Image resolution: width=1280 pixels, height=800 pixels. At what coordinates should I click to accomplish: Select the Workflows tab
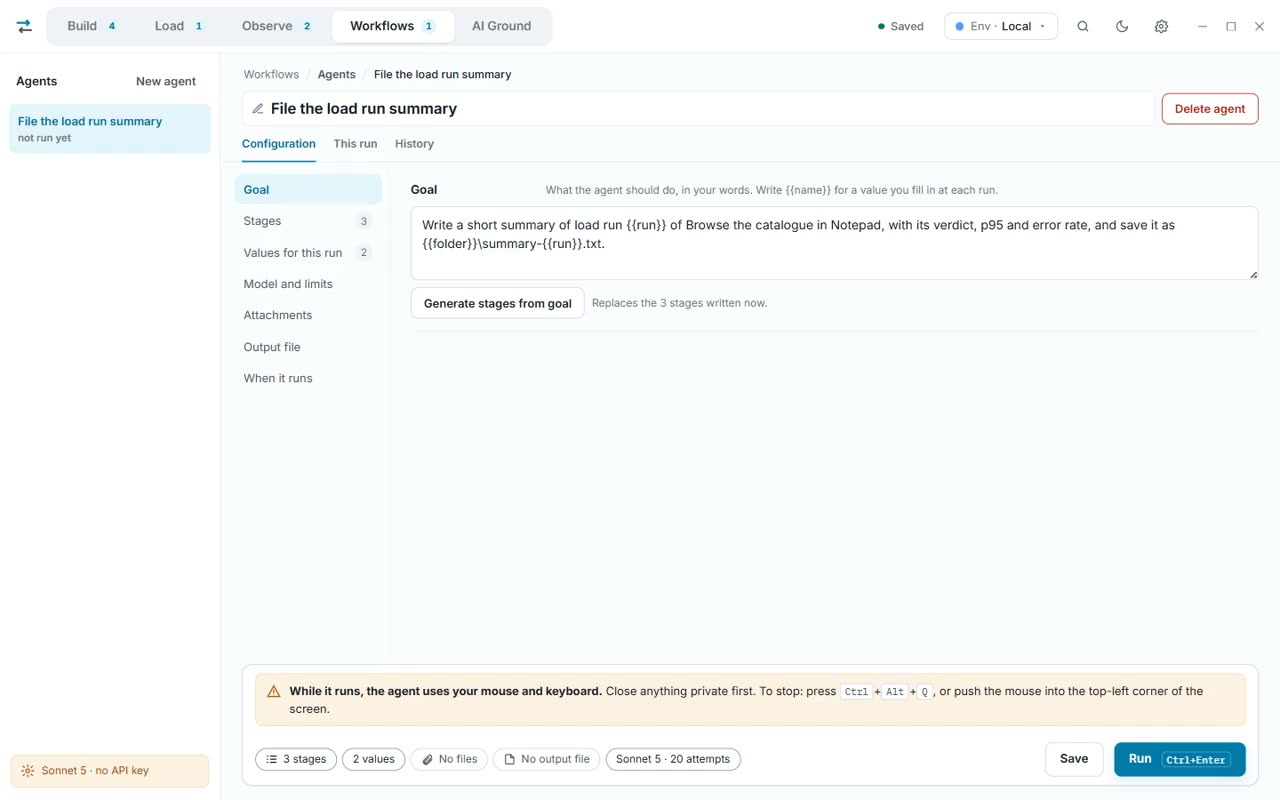392,26
